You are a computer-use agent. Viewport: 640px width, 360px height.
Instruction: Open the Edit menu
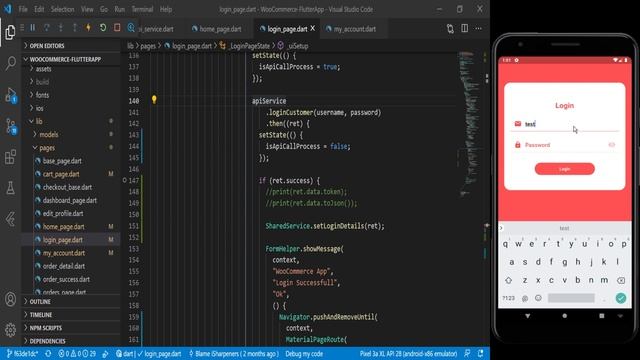[39, 9]
